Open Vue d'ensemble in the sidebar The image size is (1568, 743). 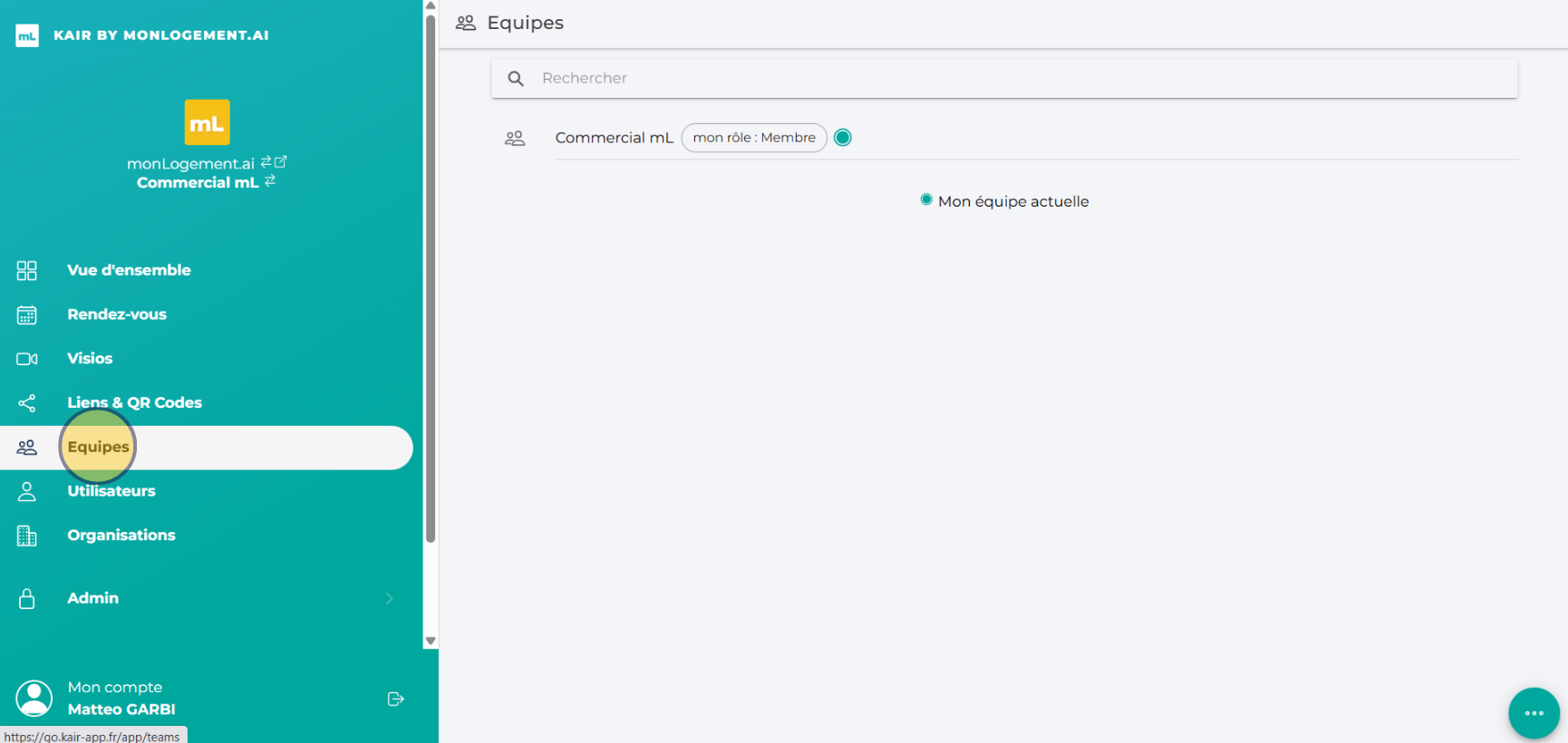pos(129,270)
